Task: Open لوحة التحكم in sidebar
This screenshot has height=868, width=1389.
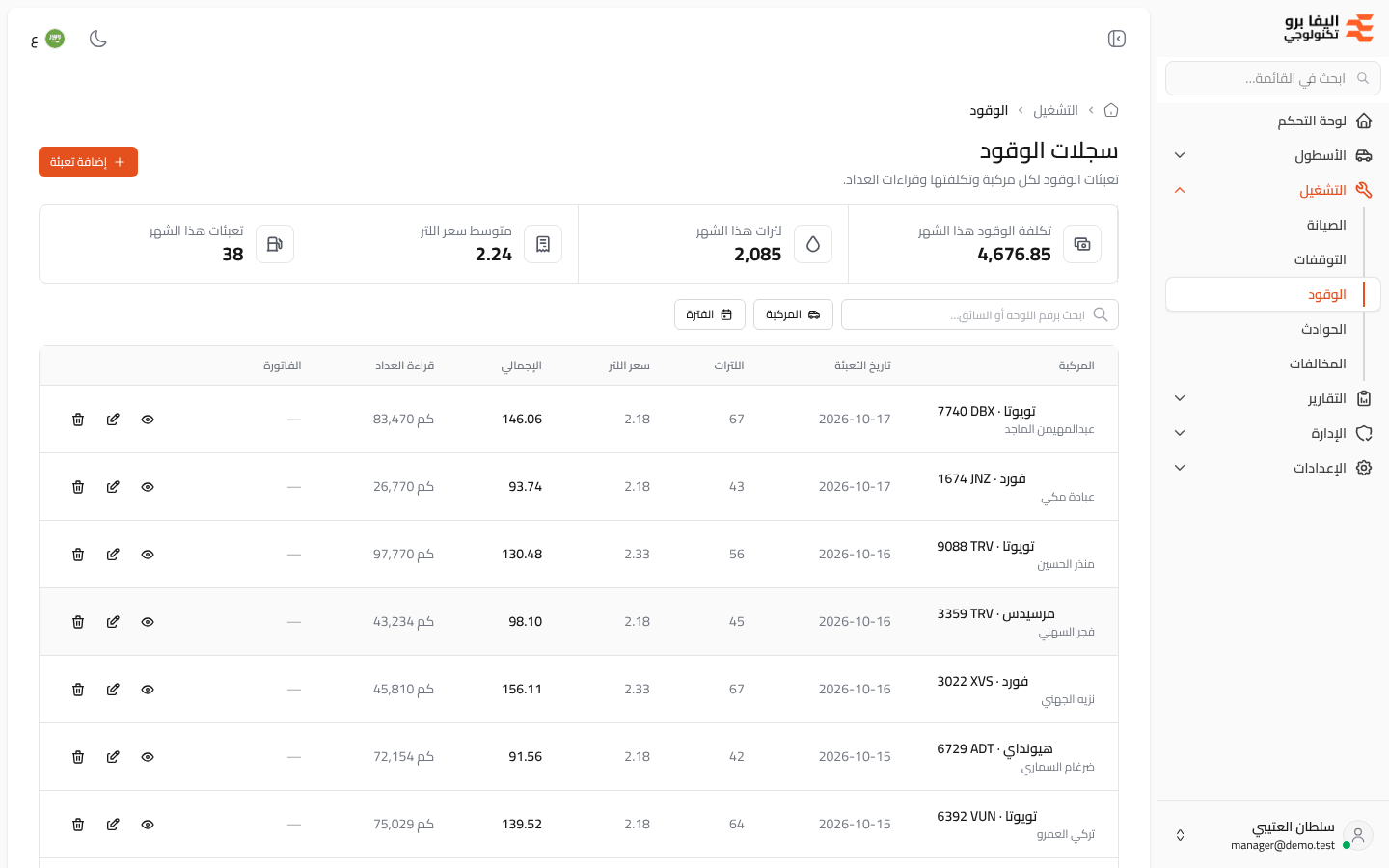Action: [1273, 121]
